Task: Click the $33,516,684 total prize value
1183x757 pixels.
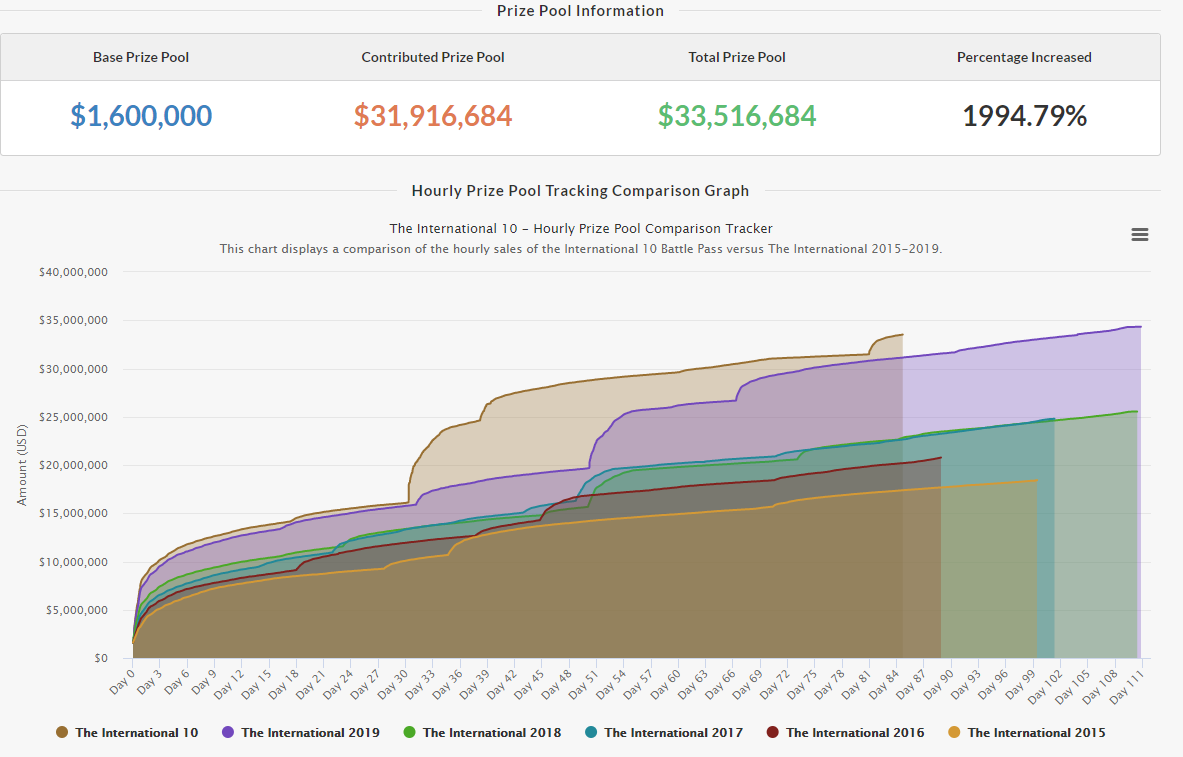Action: tap(737, 115)
